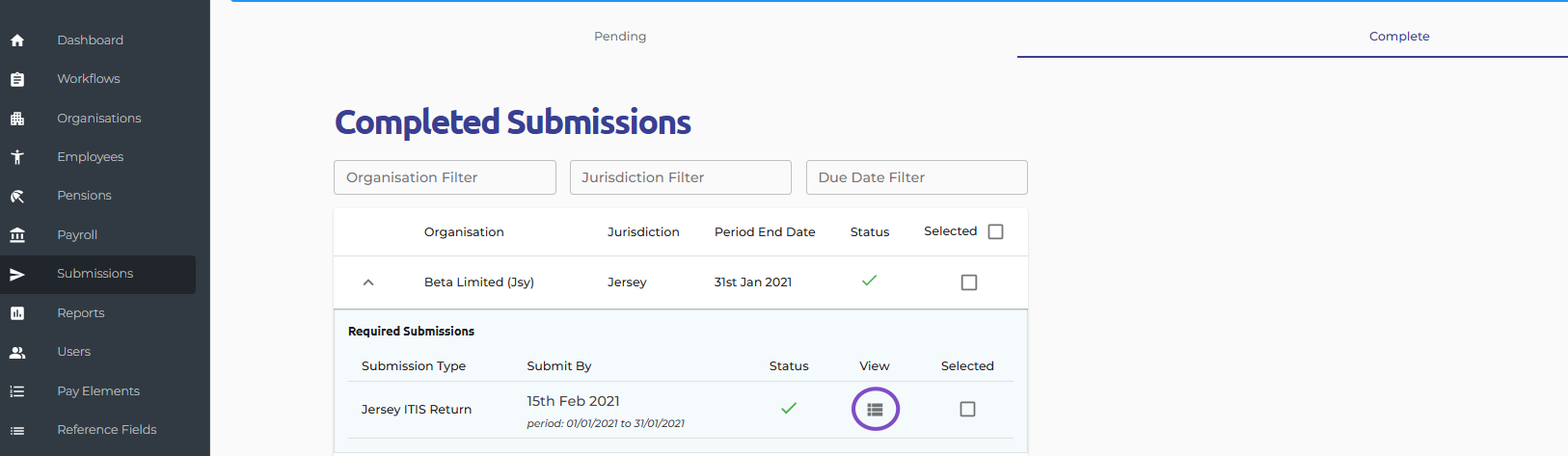Click the View column header
The image size is (1568, 456).
(875, 366)
